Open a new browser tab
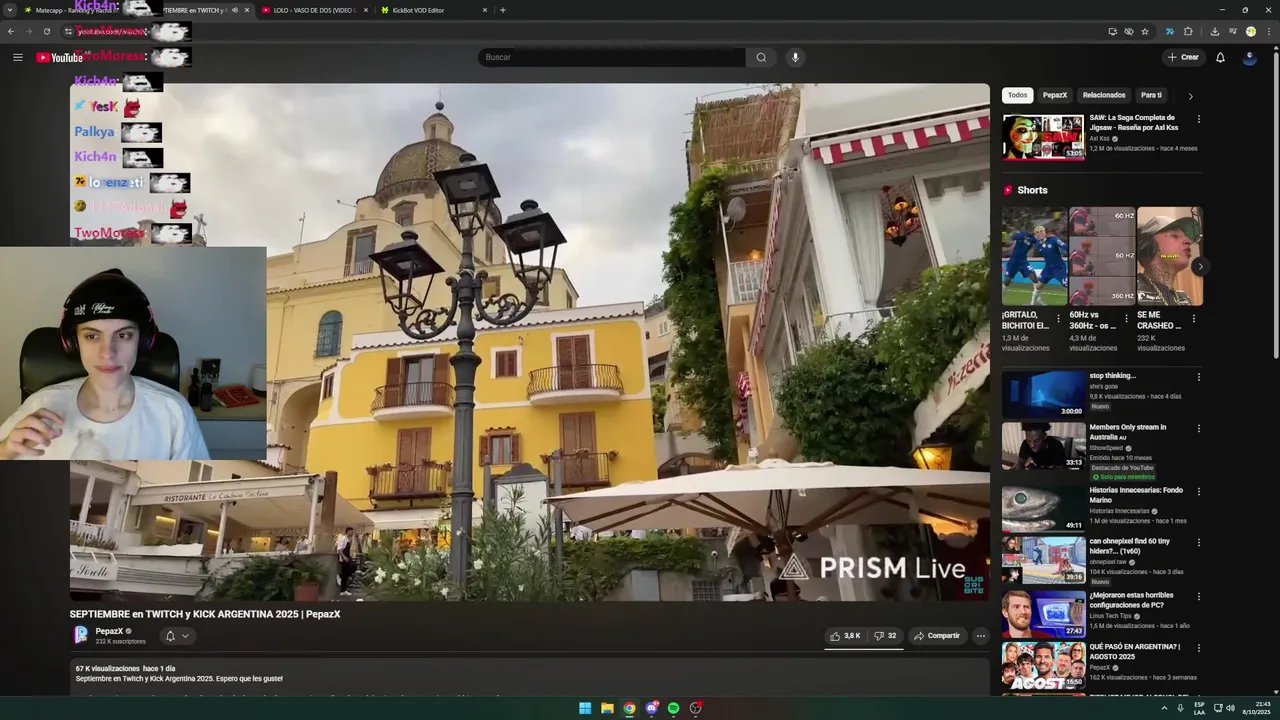 click(502, 10)
